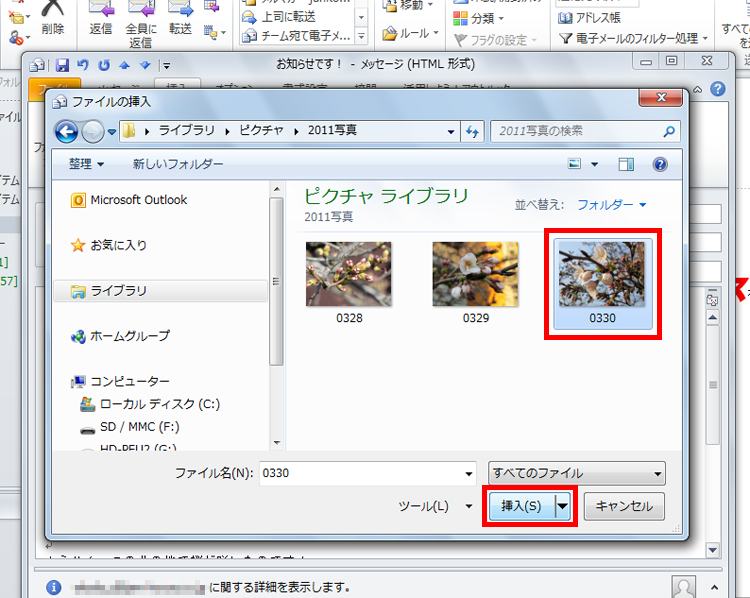Click 新しいフォルダー button

coord(178,164)
